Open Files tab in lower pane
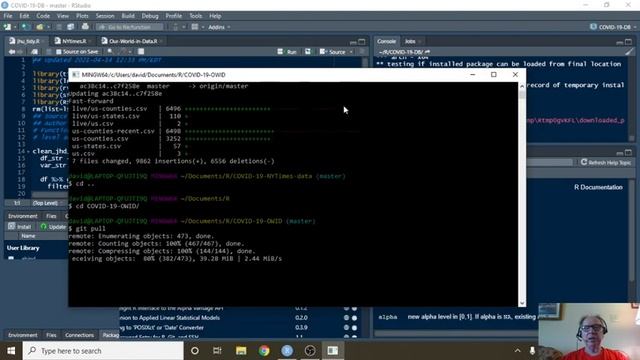The height and width of the screenshot is (360, 640). tap(51, 335)
